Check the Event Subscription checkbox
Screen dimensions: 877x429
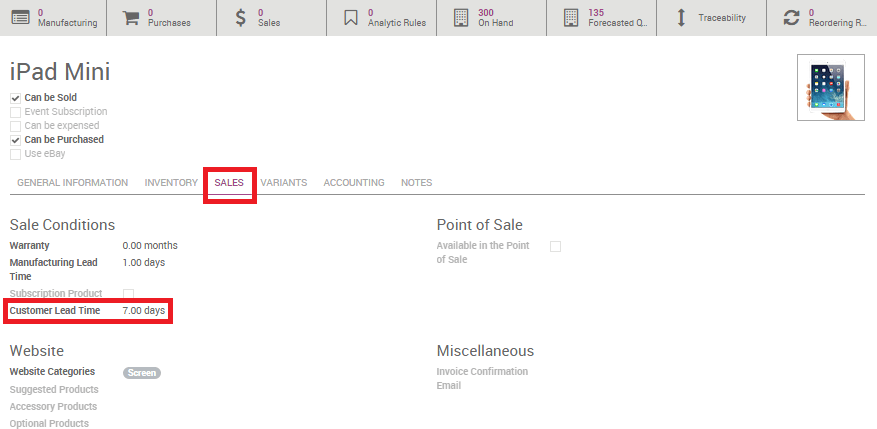point(15,112)
